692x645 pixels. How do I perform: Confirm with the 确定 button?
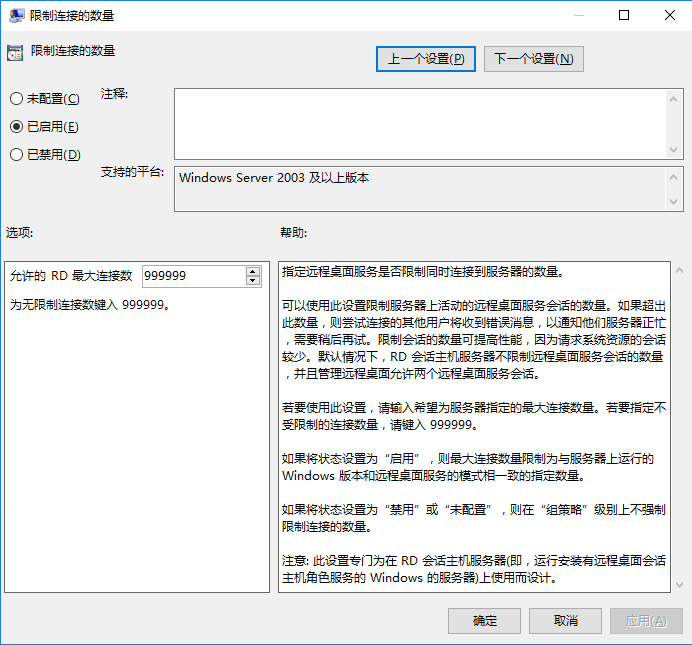coord(484,621)
